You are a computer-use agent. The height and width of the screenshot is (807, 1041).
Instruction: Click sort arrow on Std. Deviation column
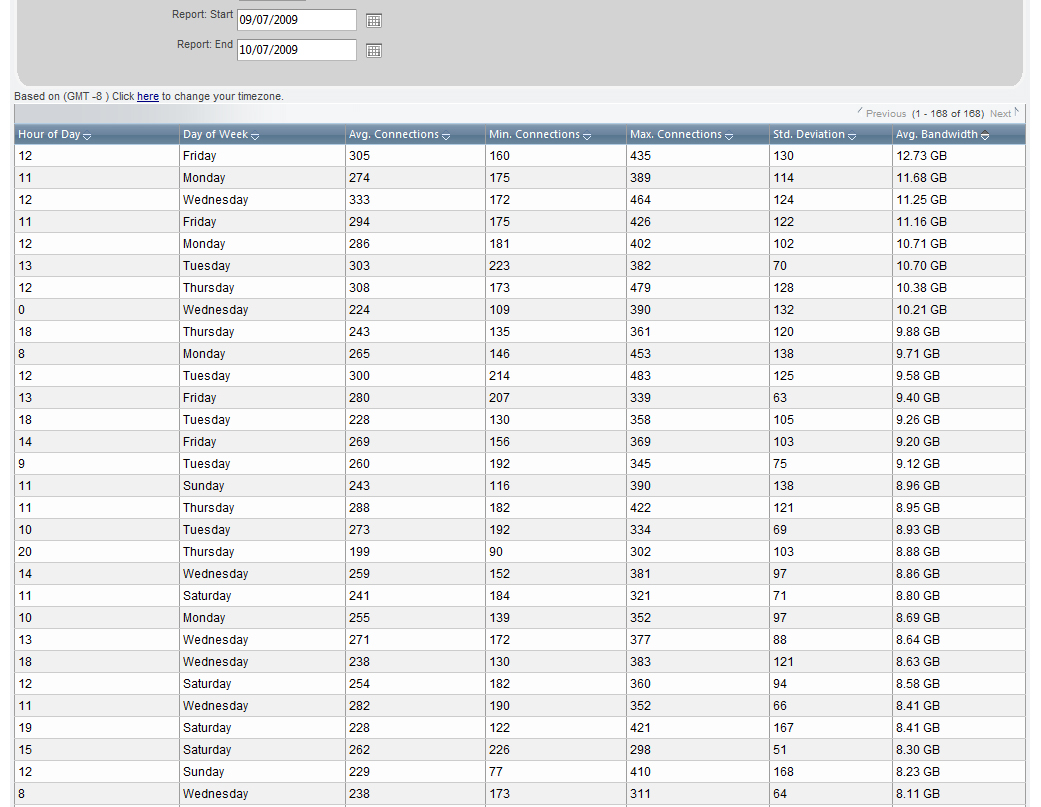(852, 136)
